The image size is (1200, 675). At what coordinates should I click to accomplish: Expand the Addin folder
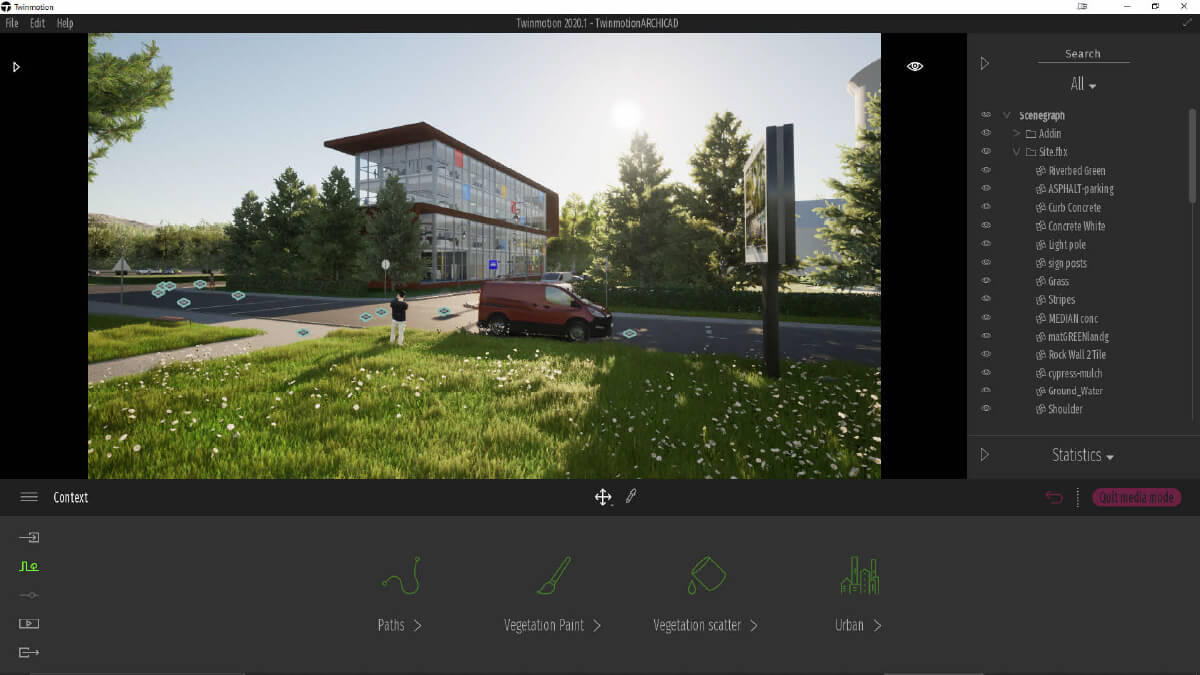click(1017, 134)
